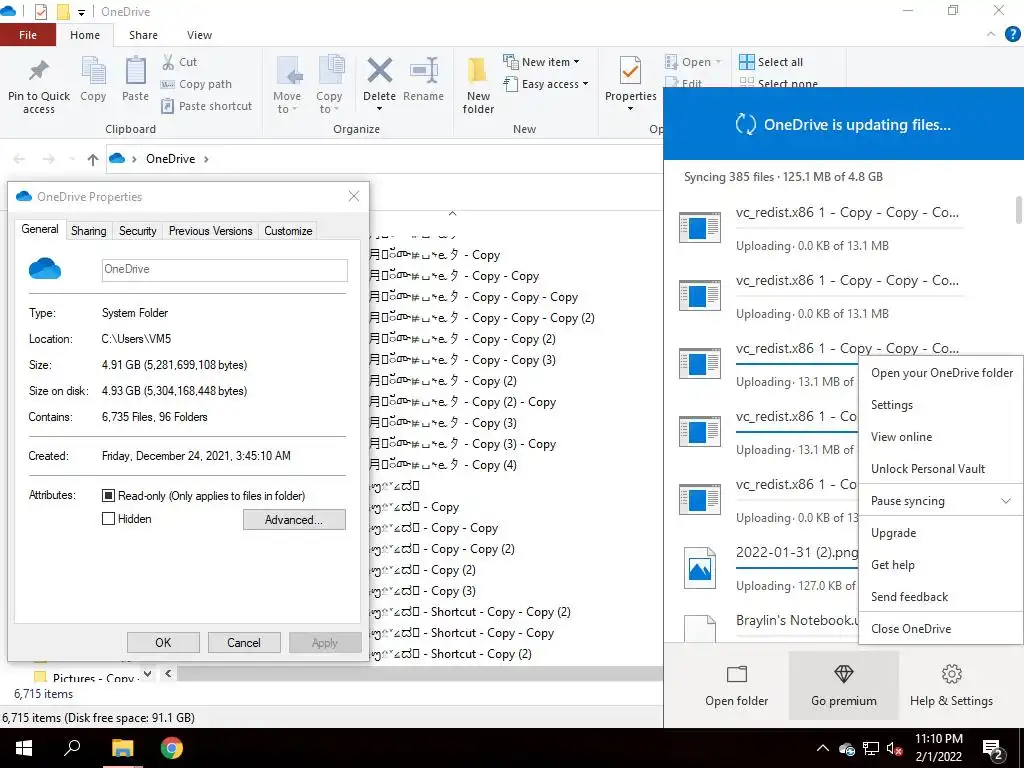The width and height of the screenshot is (1024, 768).
Task: Click the ribbon Help question mark
Action: [1012, 35]
